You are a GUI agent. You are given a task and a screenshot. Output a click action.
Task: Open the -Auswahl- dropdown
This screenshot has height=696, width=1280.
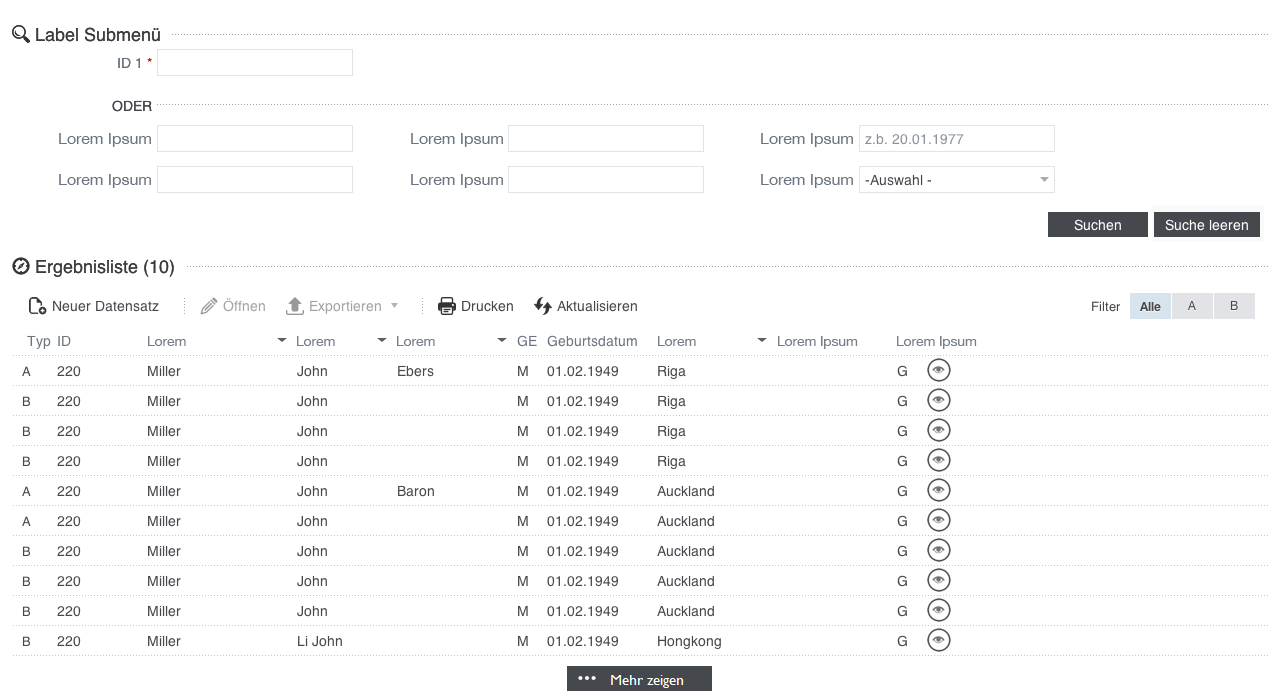[956, 180]
